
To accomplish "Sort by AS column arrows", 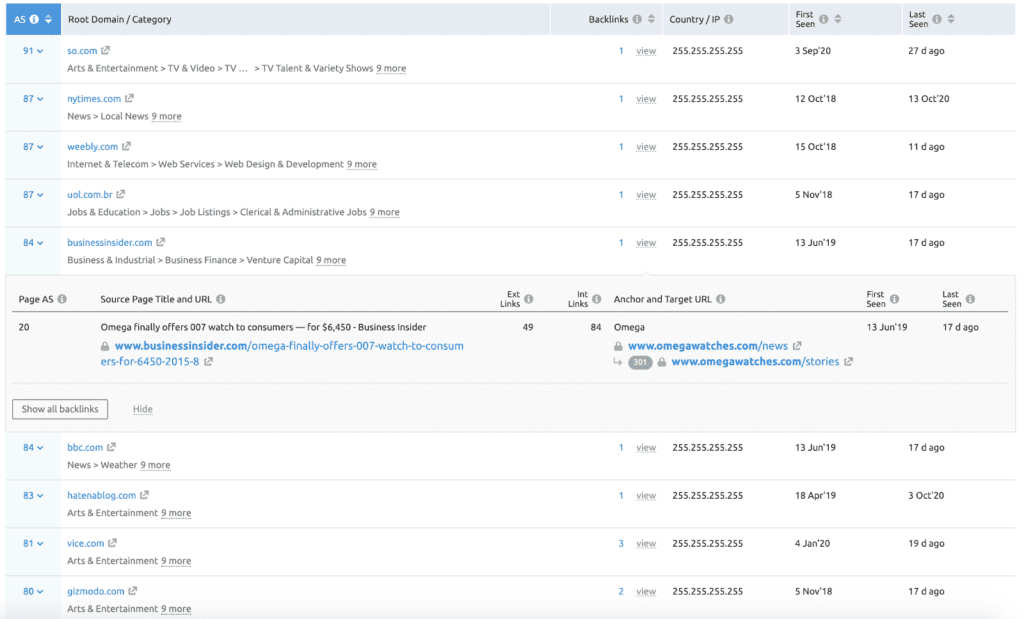I will click(48, 19).
